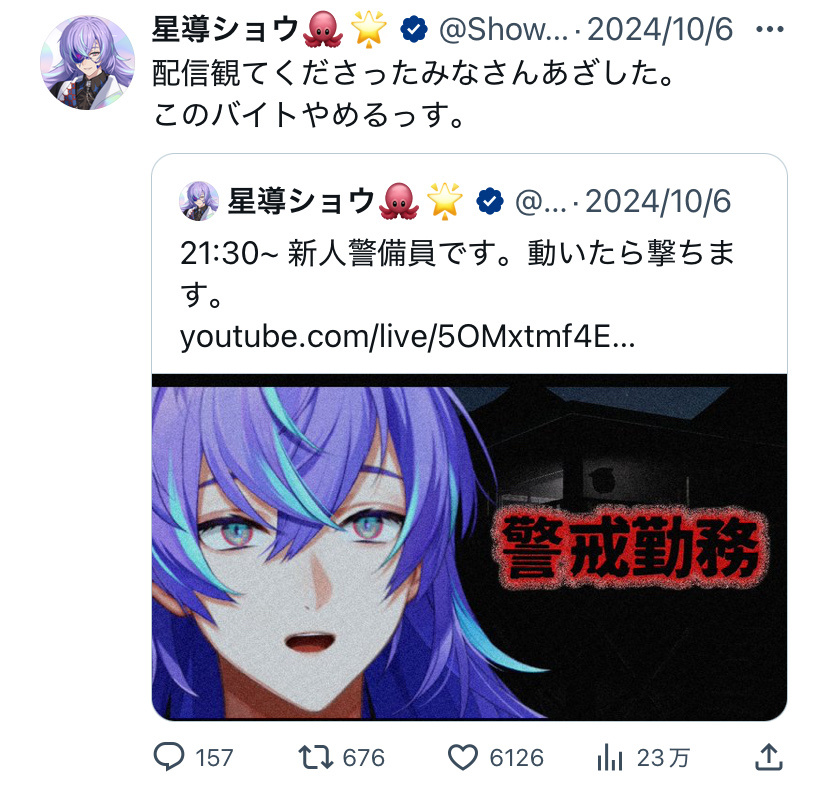Click the repost arrows icon
This screenshot has height=794, width=828.
click(x=315, y=757)
